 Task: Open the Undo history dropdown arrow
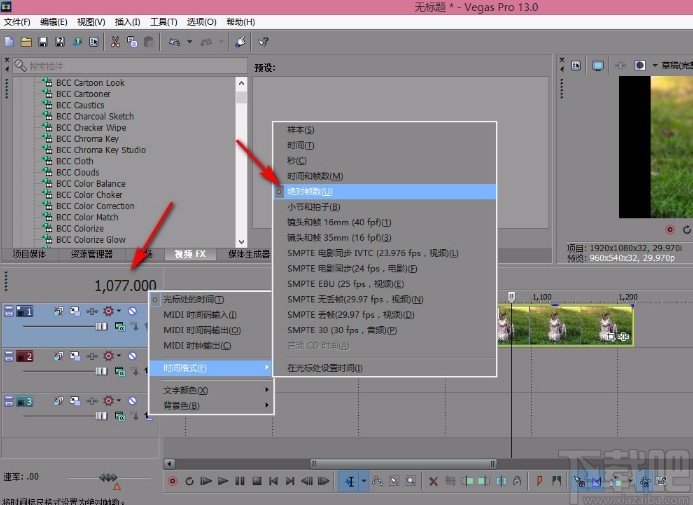point(189,42)
